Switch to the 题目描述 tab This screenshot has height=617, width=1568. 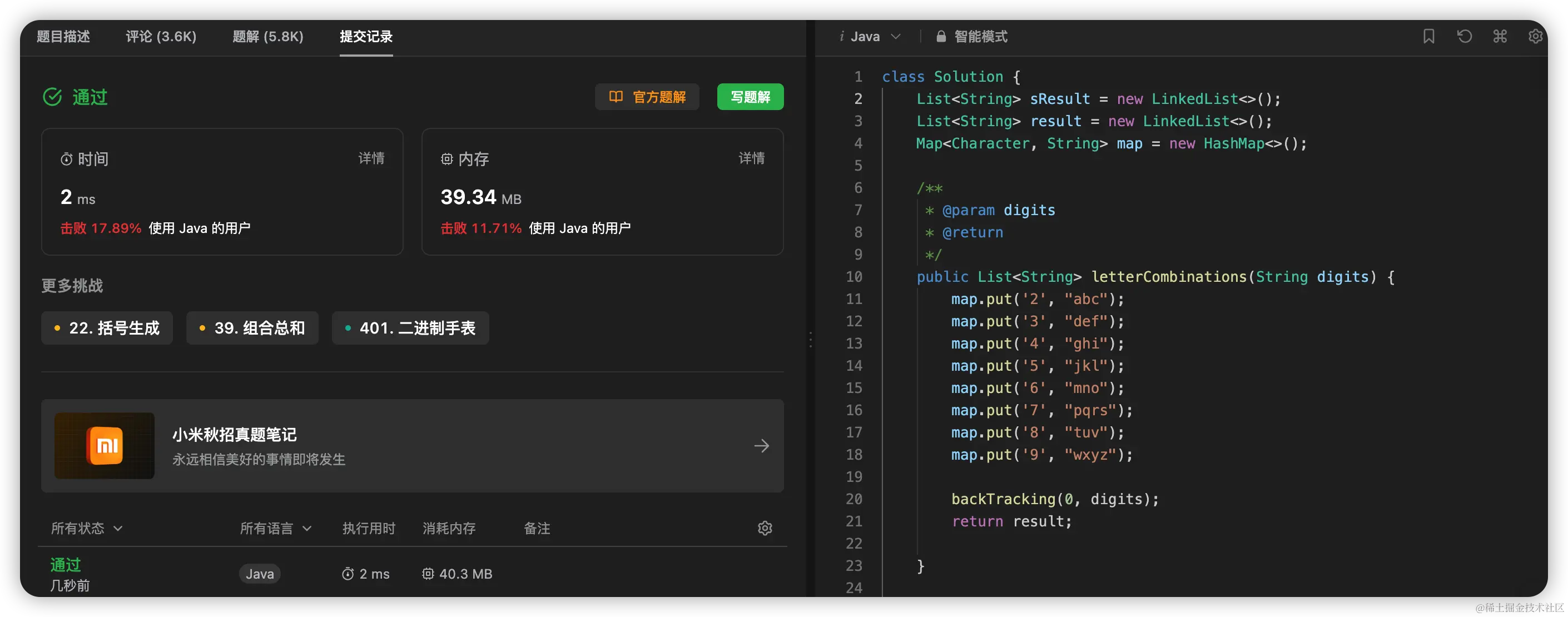(x=63, y=37)
